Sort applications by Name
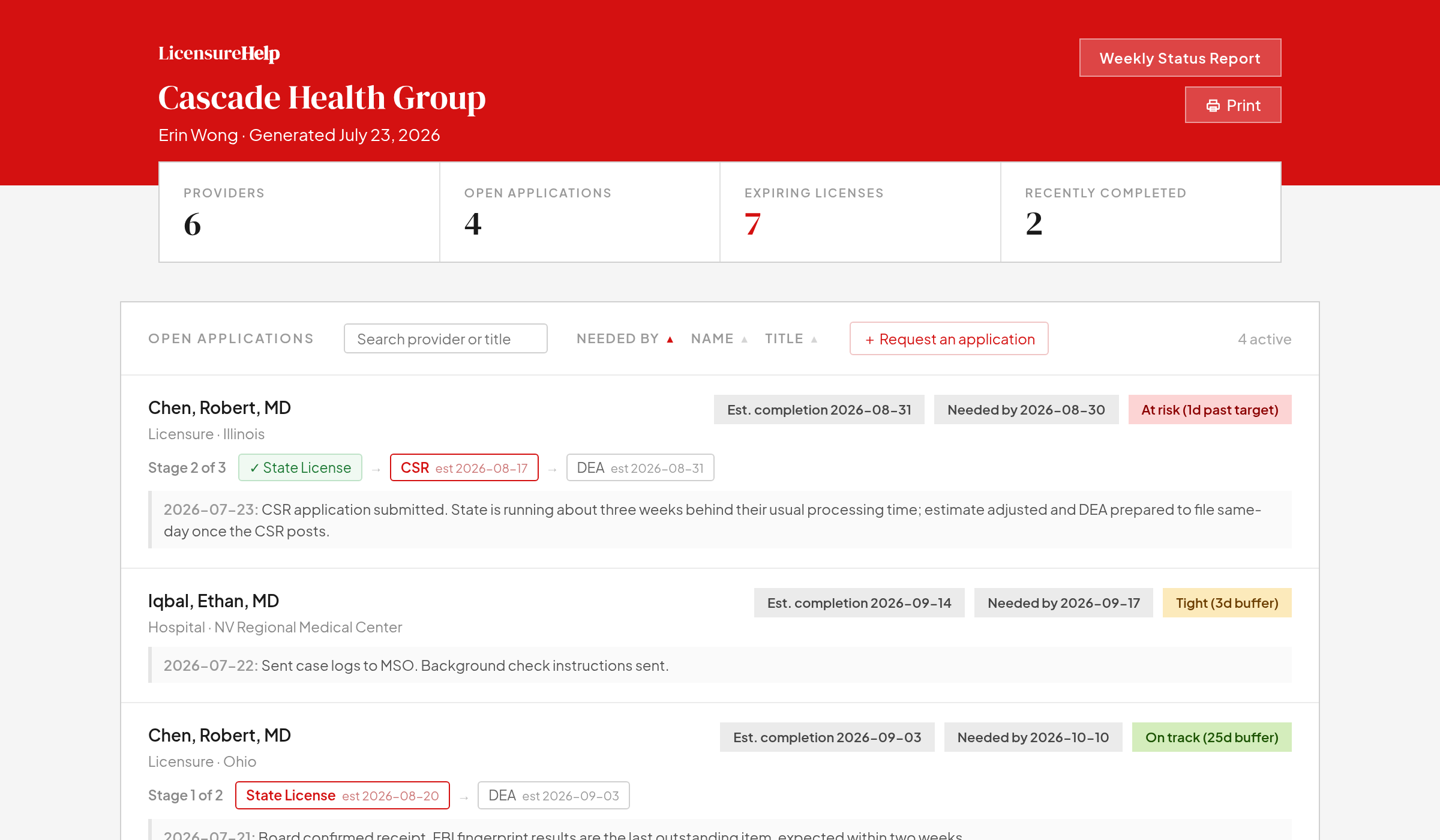 click(719, 338)
